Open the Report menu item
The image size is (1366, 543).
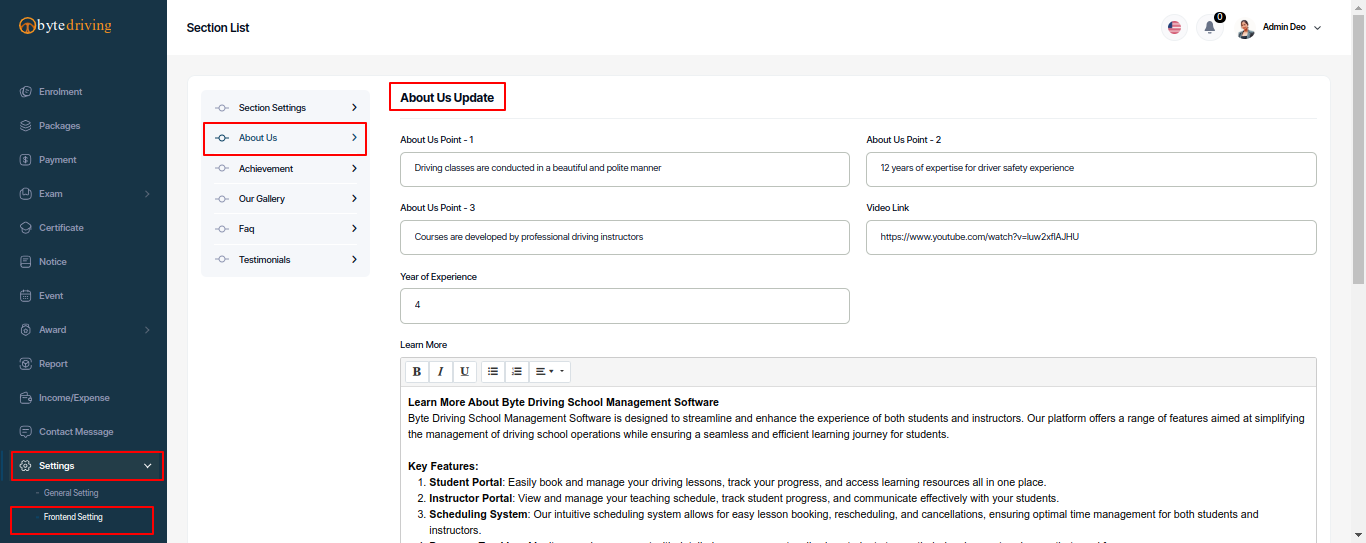pos(53,364)
